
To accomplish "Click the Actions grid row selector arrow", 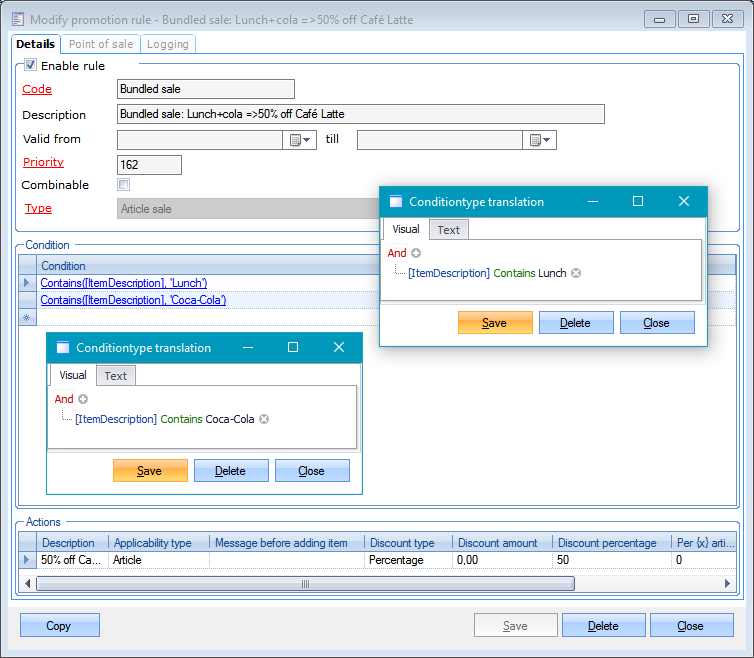I will tap(27, 560).
